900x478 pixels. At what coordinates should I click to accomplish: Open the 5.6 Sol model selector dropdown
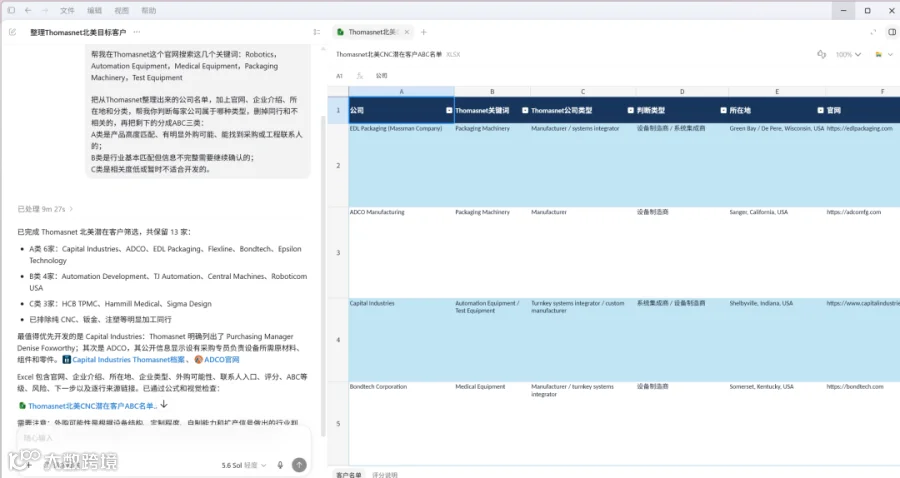[x=244, y=465]
